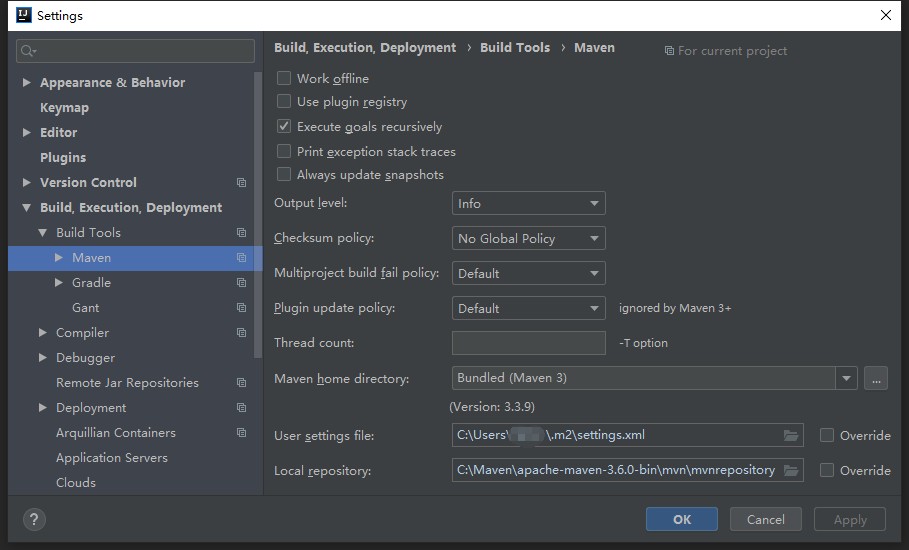Select Clouds in settings tree
The width and height of the screenshot is (909, 550).
coord(75,482)
